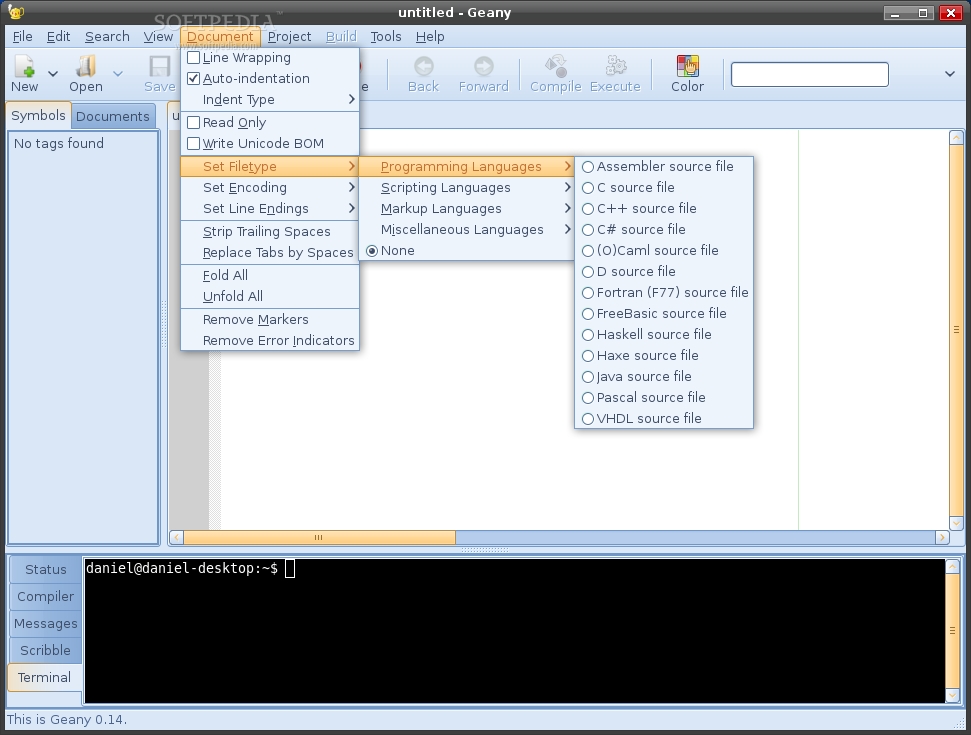Switch to the Status message tab
This screenshot has width=971, height=735.
45,570
